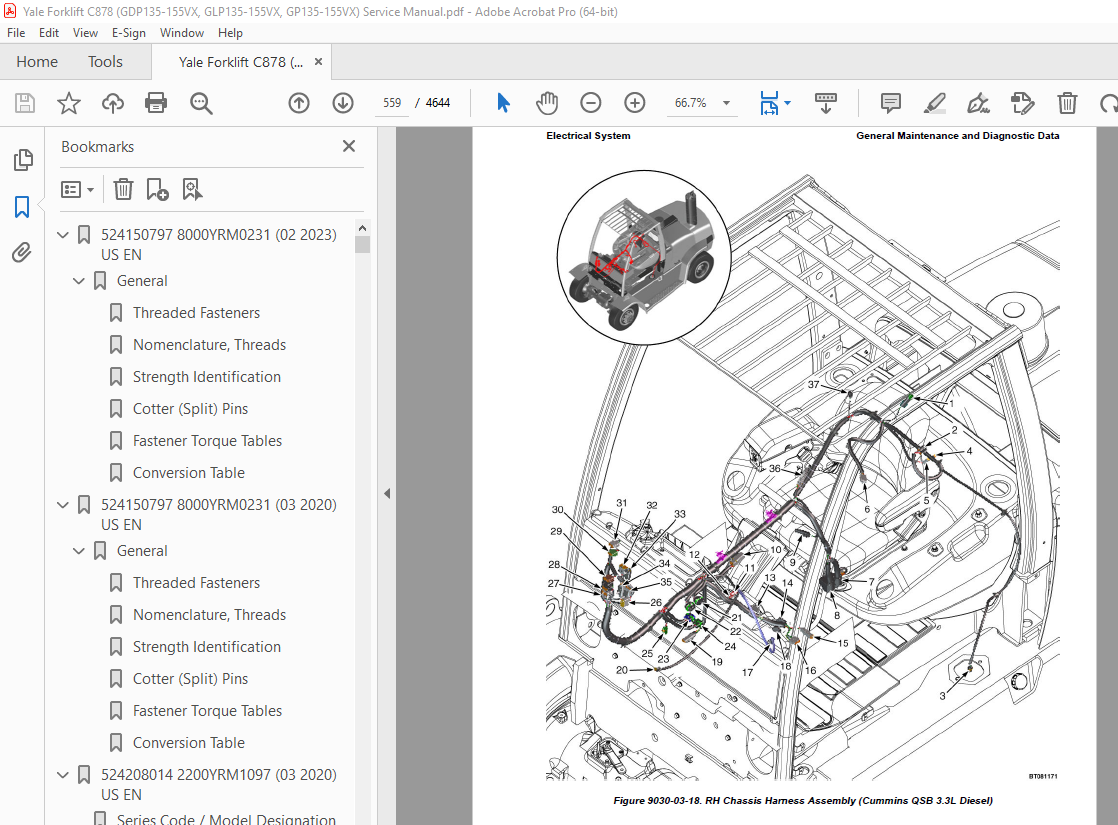Viewport: 1118px width, 825px height.
Task: Open the File menu
Action: click(16, 33)
